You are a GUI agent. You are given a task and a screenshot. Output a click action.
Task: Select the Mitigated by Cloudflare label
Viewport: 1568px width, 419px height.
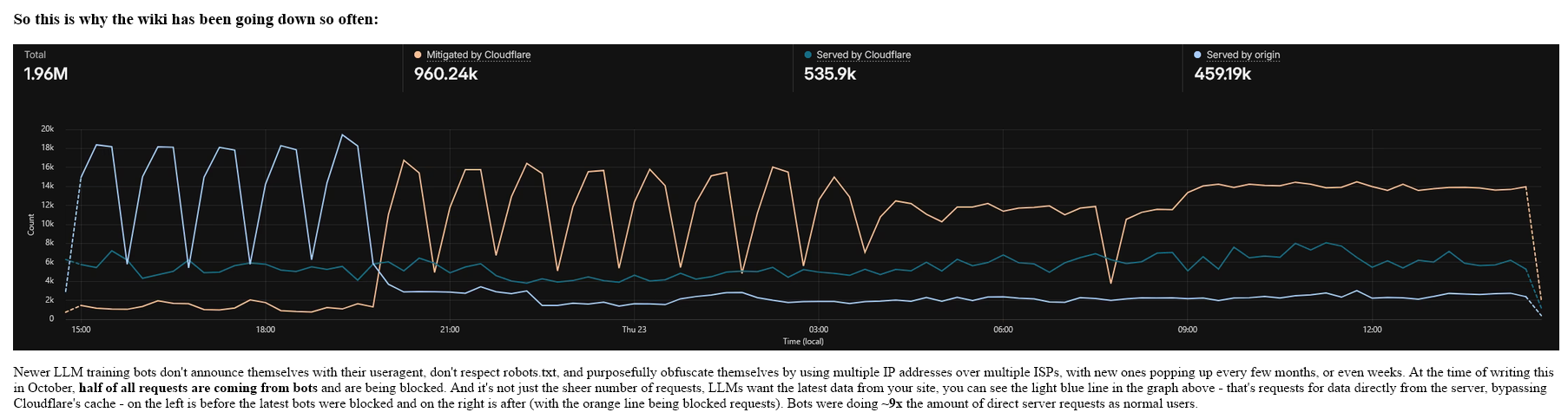pos(478,55)
